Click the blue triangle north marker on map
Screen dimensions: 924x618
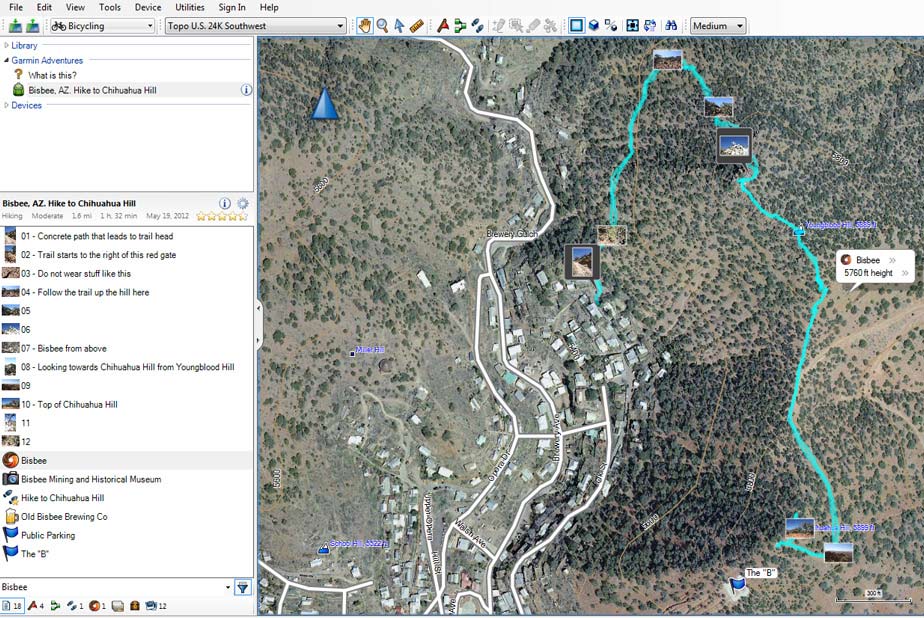324,104
